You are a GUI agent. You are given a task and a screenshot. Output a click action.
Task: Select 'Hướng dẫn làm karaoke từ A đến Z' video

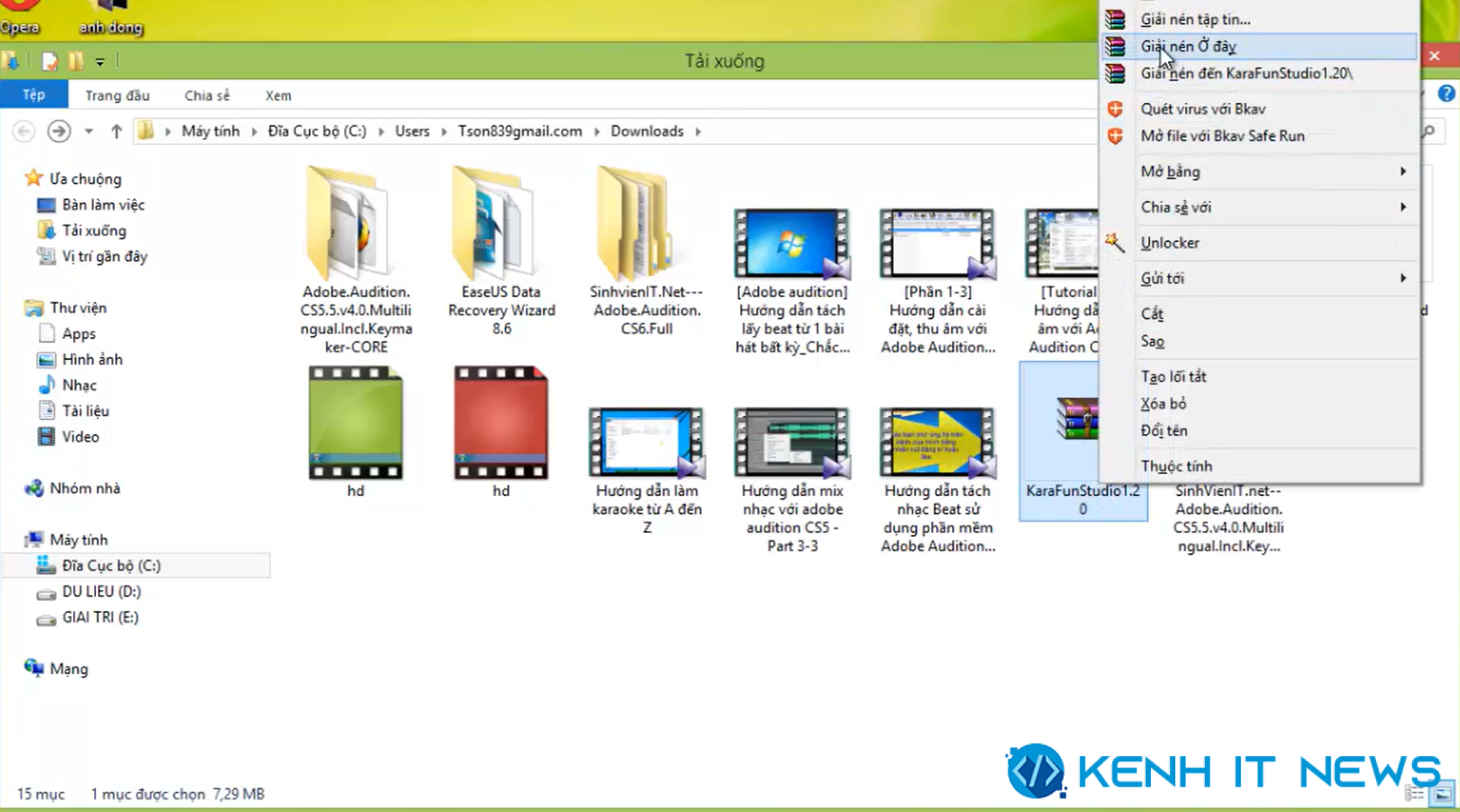pos(646,471)
